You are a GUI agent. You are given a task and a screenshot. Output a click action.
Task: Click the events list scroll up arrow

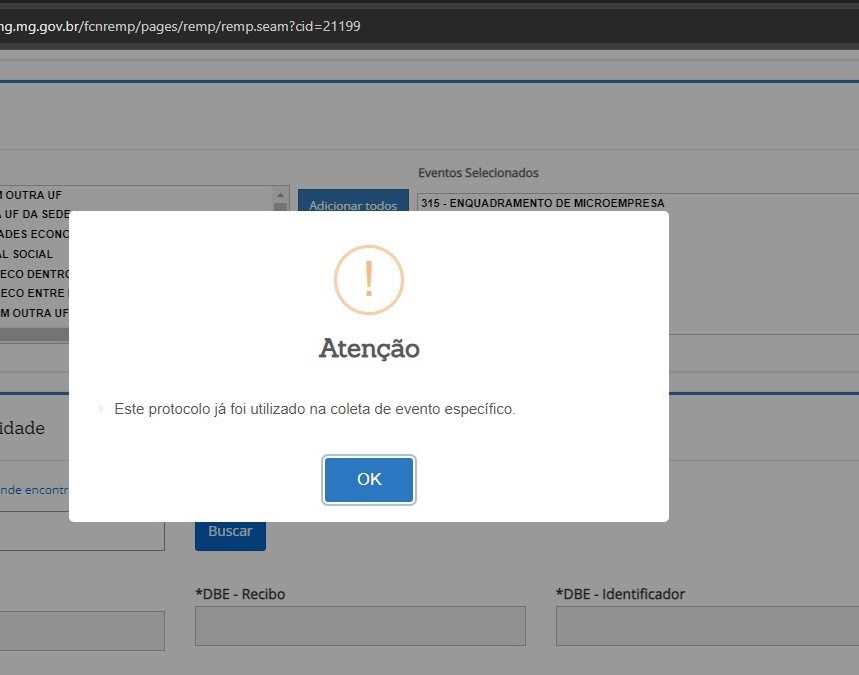point(280,195)
